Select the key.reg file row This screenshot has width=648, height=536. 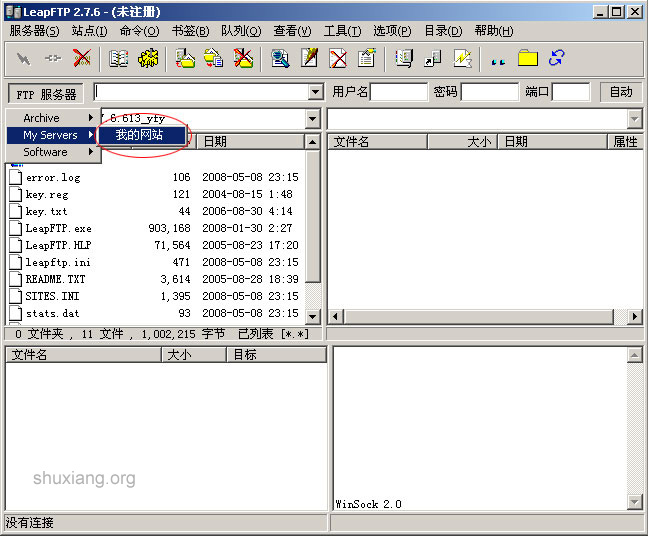tap(157, 194)
